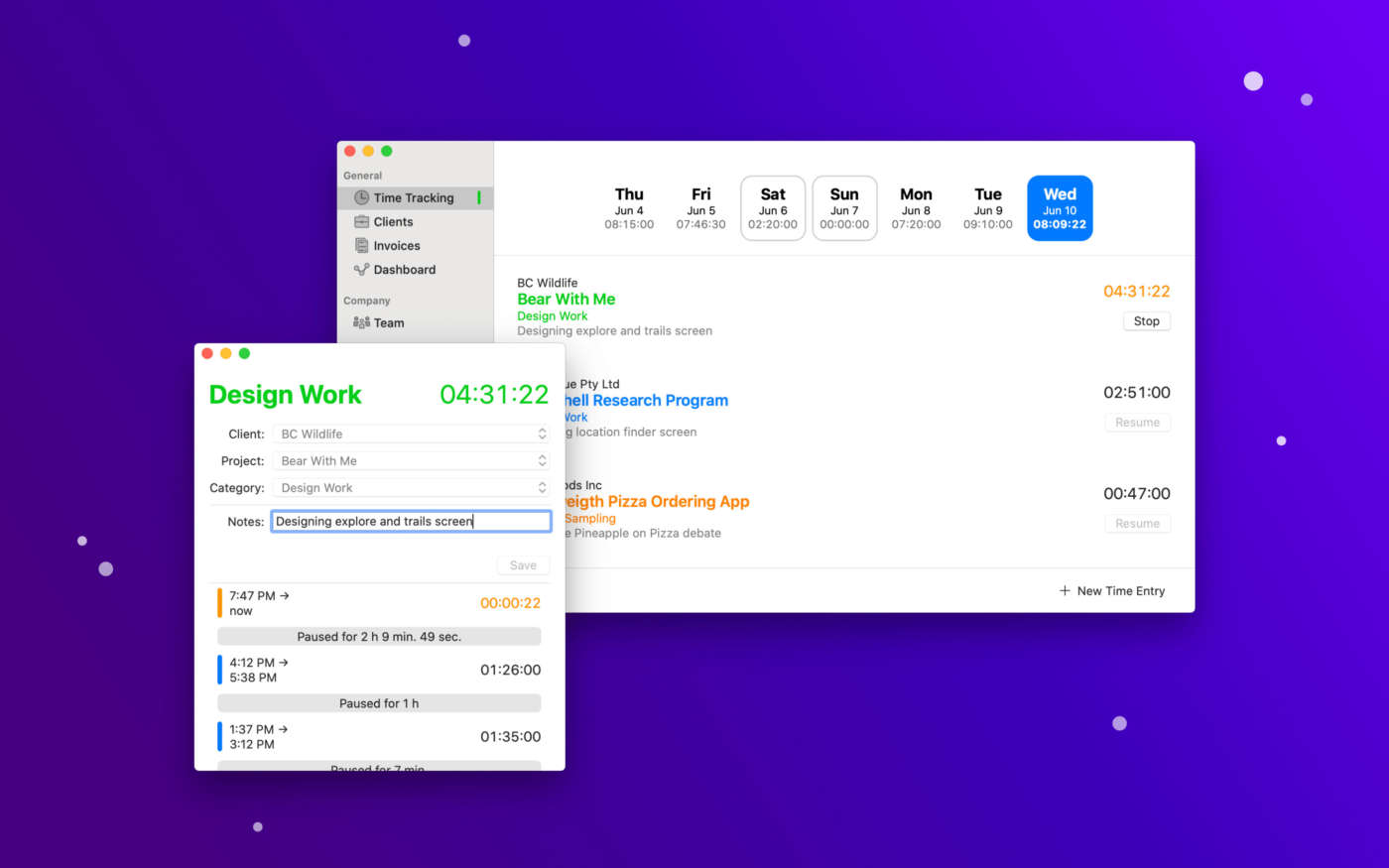Select the Research Program entry title

pos(645,401)
